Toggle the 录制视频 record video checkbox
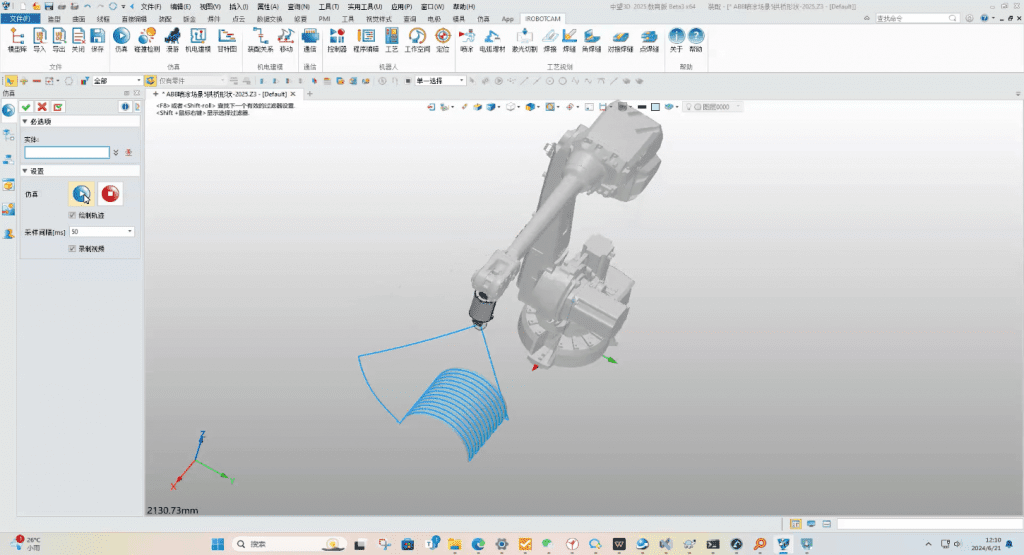The image size is (1024, 555). tap(72, 248)
